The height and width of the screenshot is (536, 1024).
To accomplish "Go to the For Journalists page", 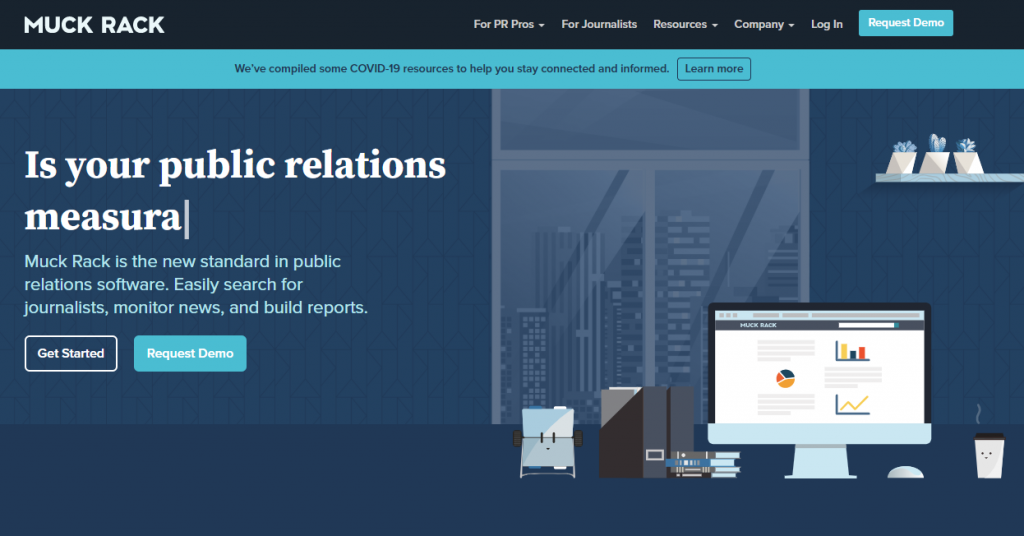I will tap(599, 24).
